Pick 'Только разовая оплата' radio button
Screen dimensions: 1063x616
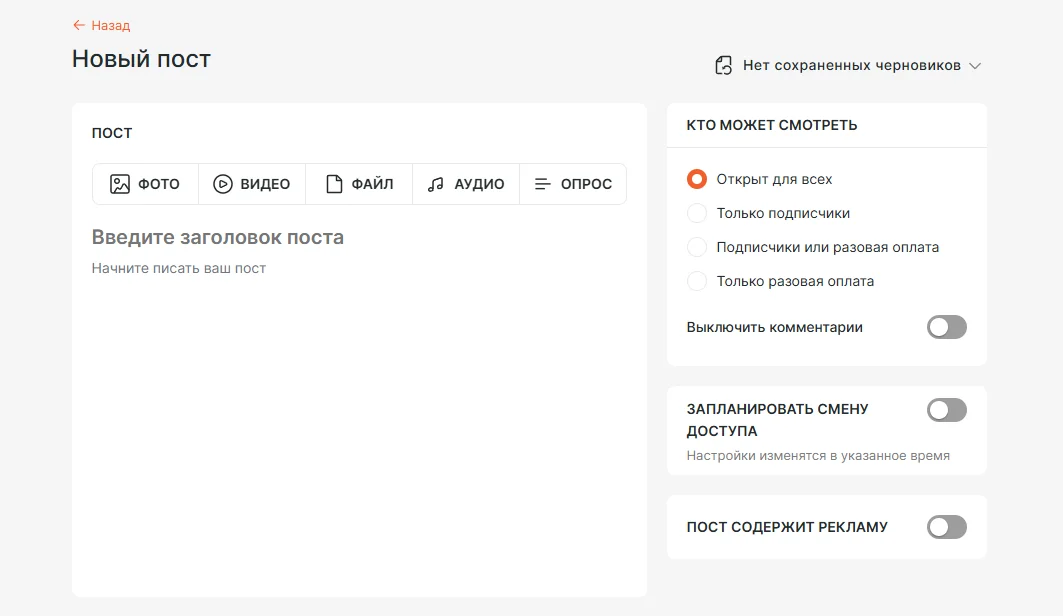pyautogui.click(x=697, y=281)
